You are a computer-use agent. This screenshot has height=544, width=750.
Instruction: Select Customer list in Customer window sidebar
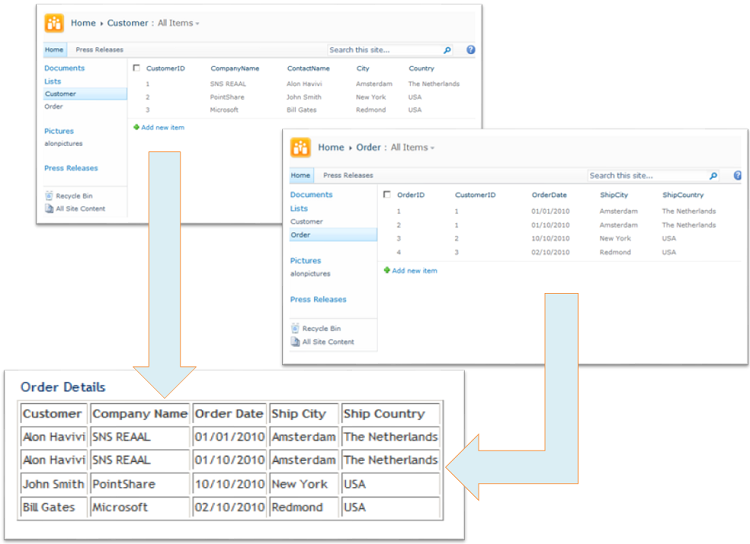click(x=85, y=94)
